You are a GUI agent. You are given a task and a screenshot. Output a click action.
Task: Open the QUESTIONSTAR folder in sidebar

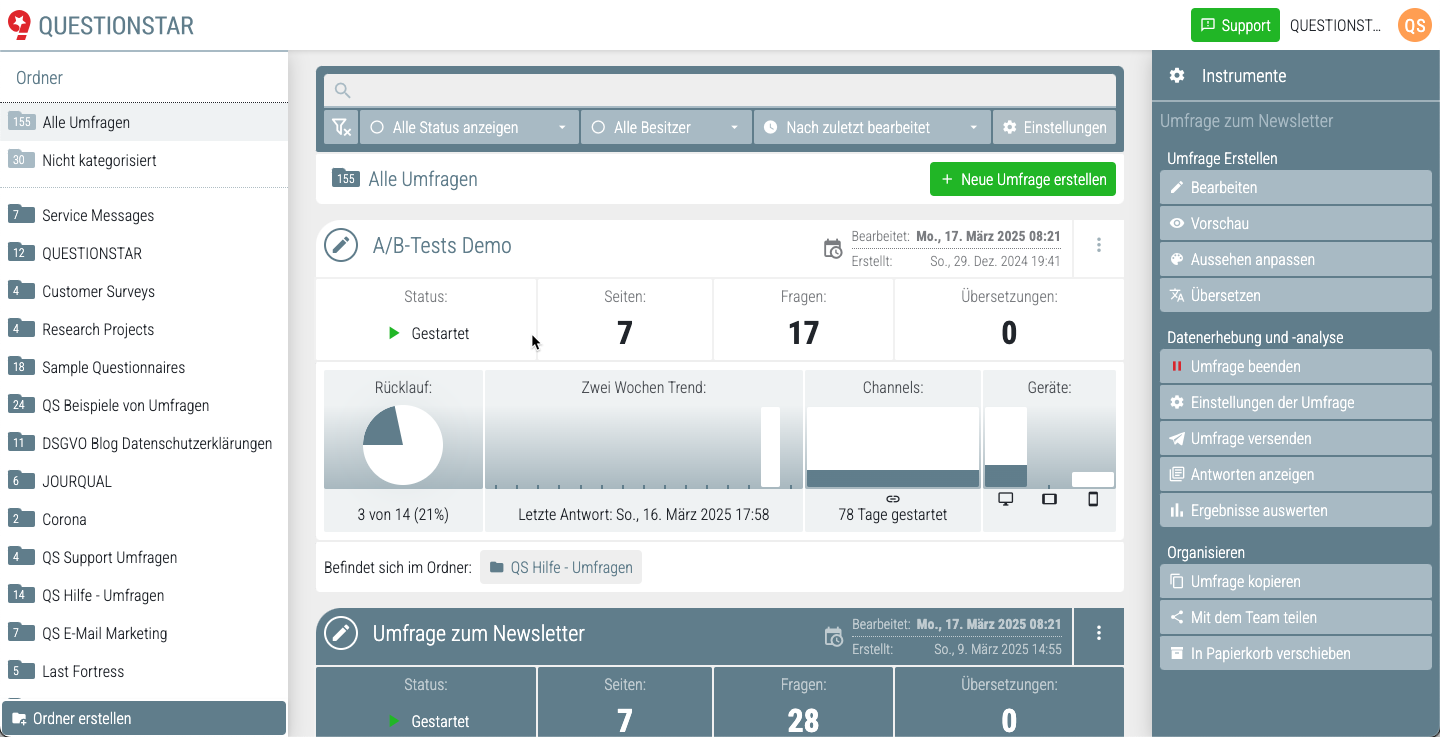[144, 253]
